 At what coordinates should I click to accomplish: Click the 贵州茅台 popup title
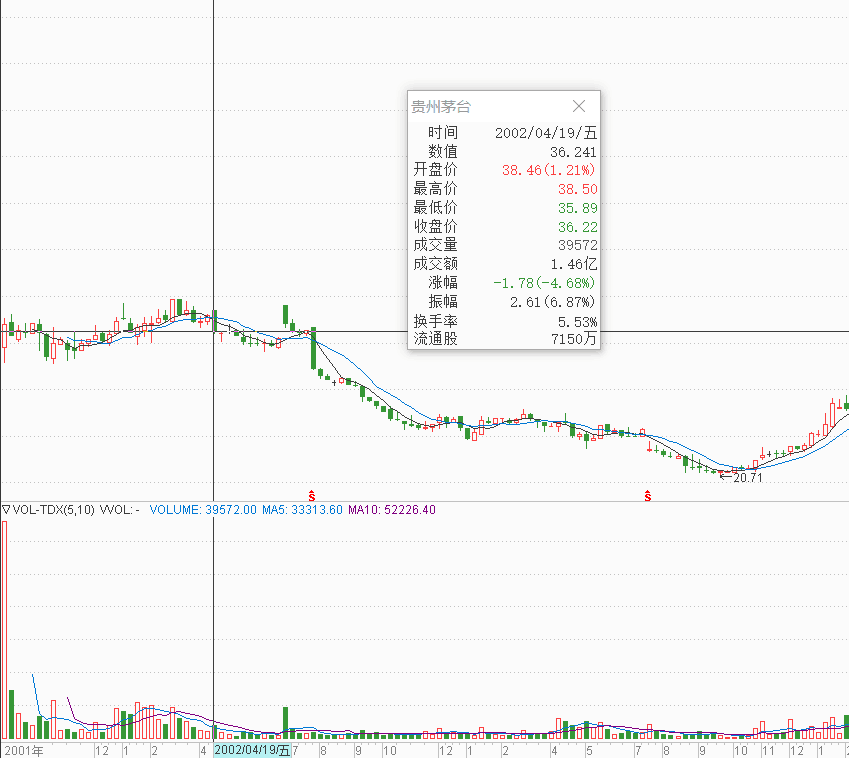pos(440,106)
